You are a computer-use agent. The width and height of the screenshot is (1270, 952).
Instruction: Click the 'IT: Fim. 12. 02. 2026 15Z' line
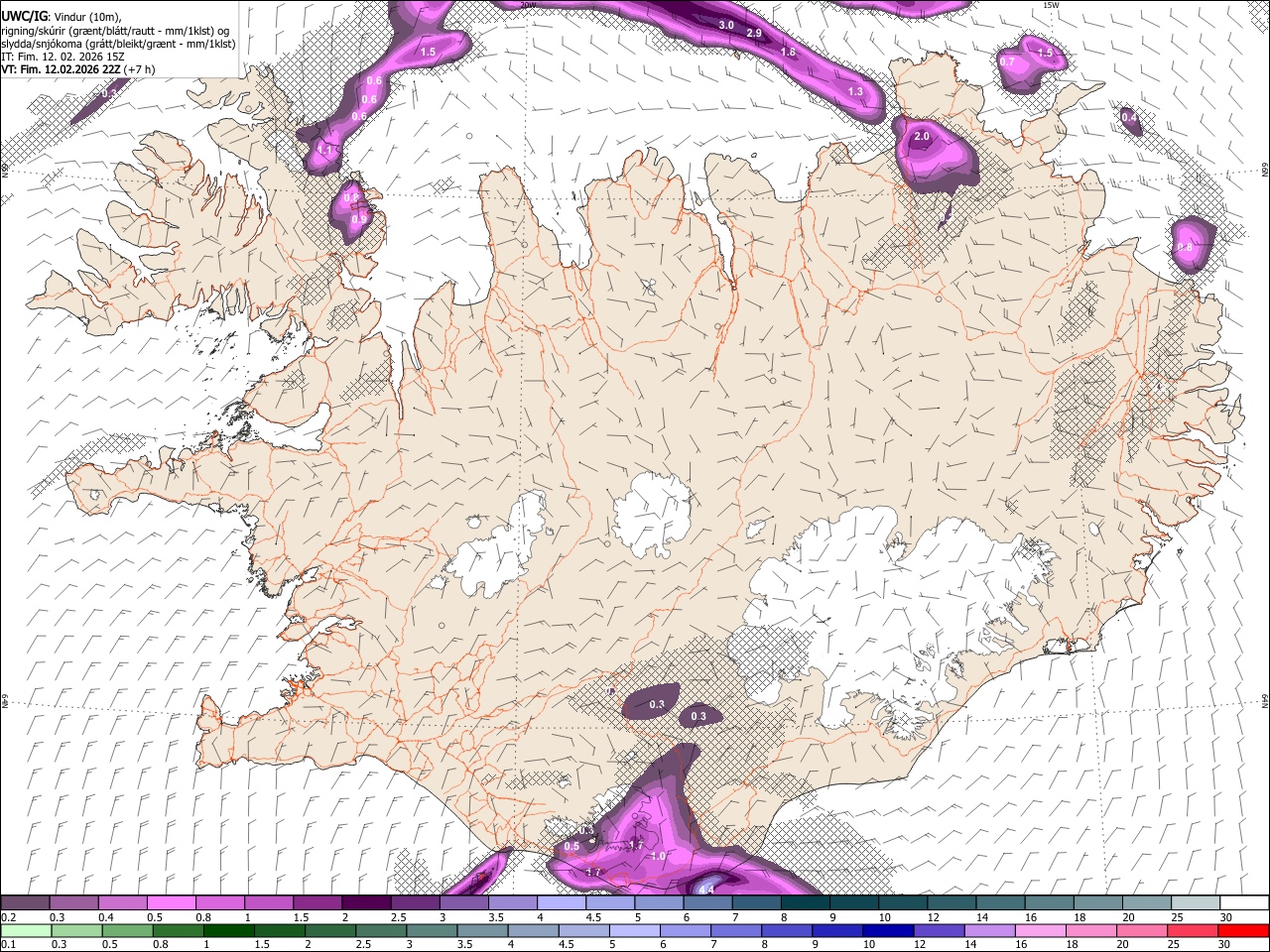(63, 57)
